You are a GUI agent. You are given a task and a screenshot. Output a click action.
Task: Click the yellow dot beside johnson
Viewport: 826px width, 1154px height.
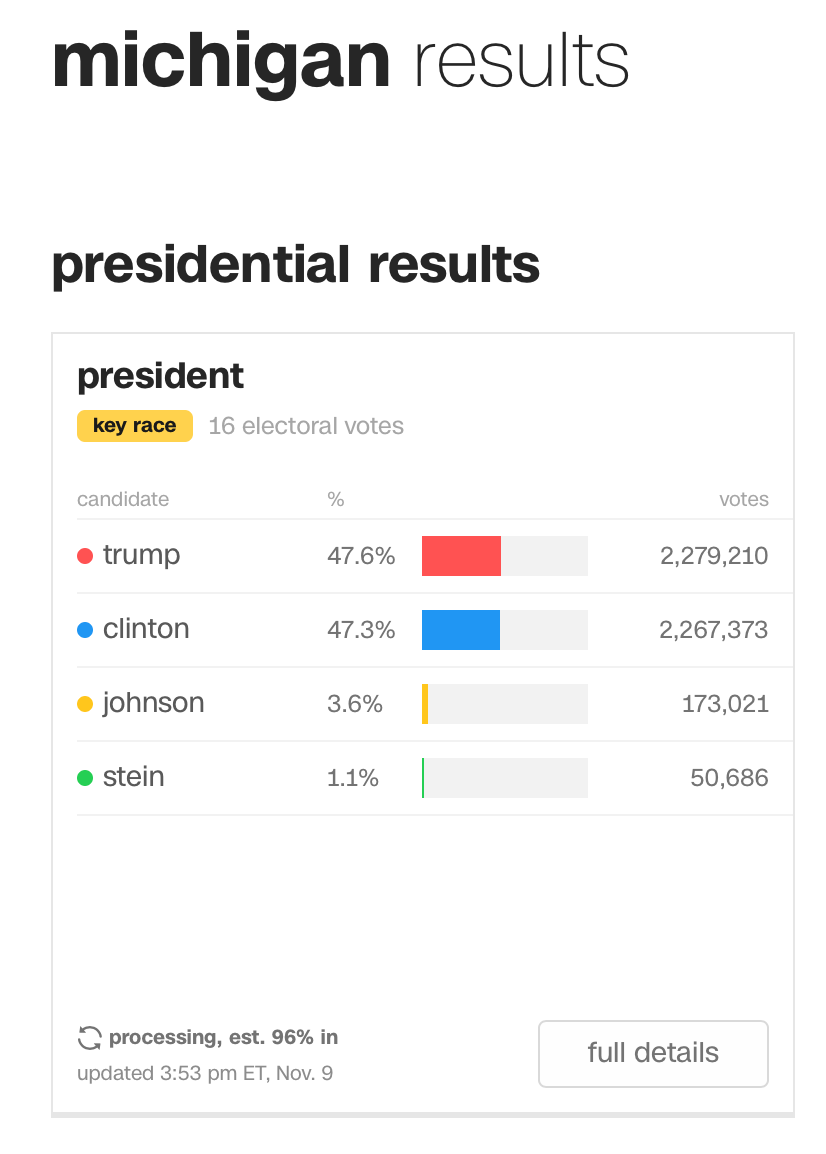click(85, 704)
